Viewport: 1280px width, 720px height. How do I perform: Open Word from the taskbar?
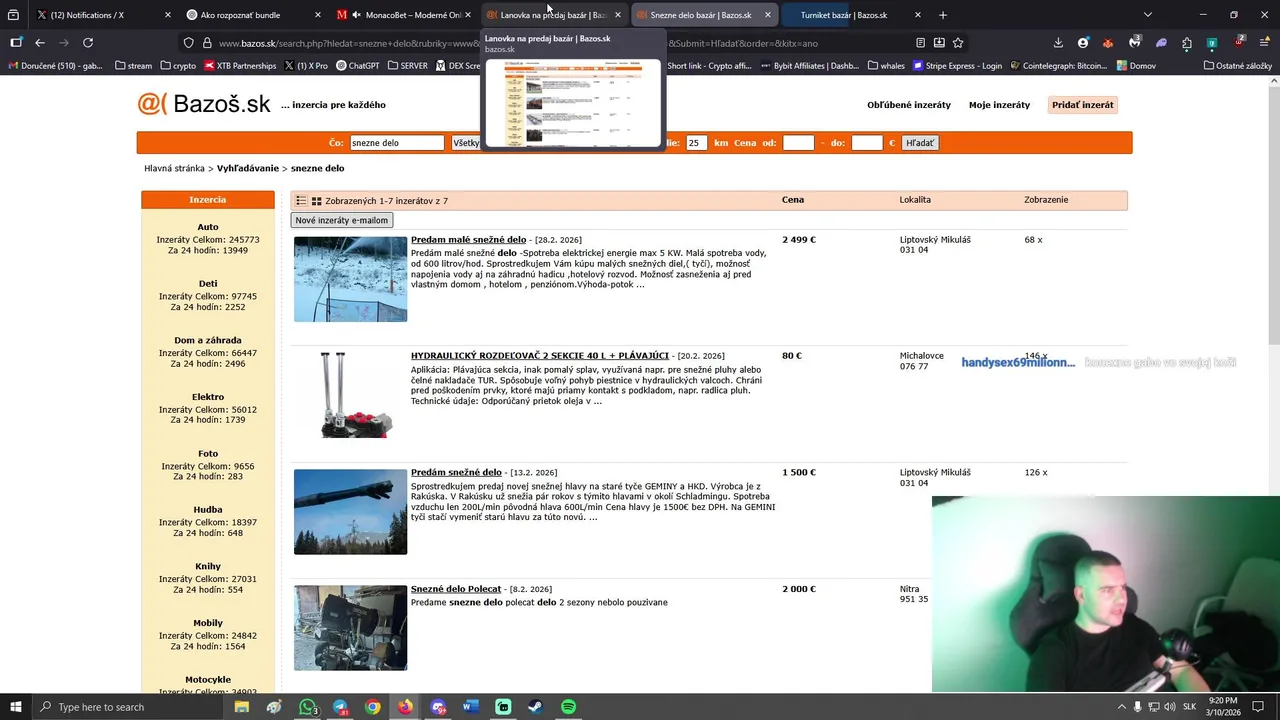coord(470,707)
